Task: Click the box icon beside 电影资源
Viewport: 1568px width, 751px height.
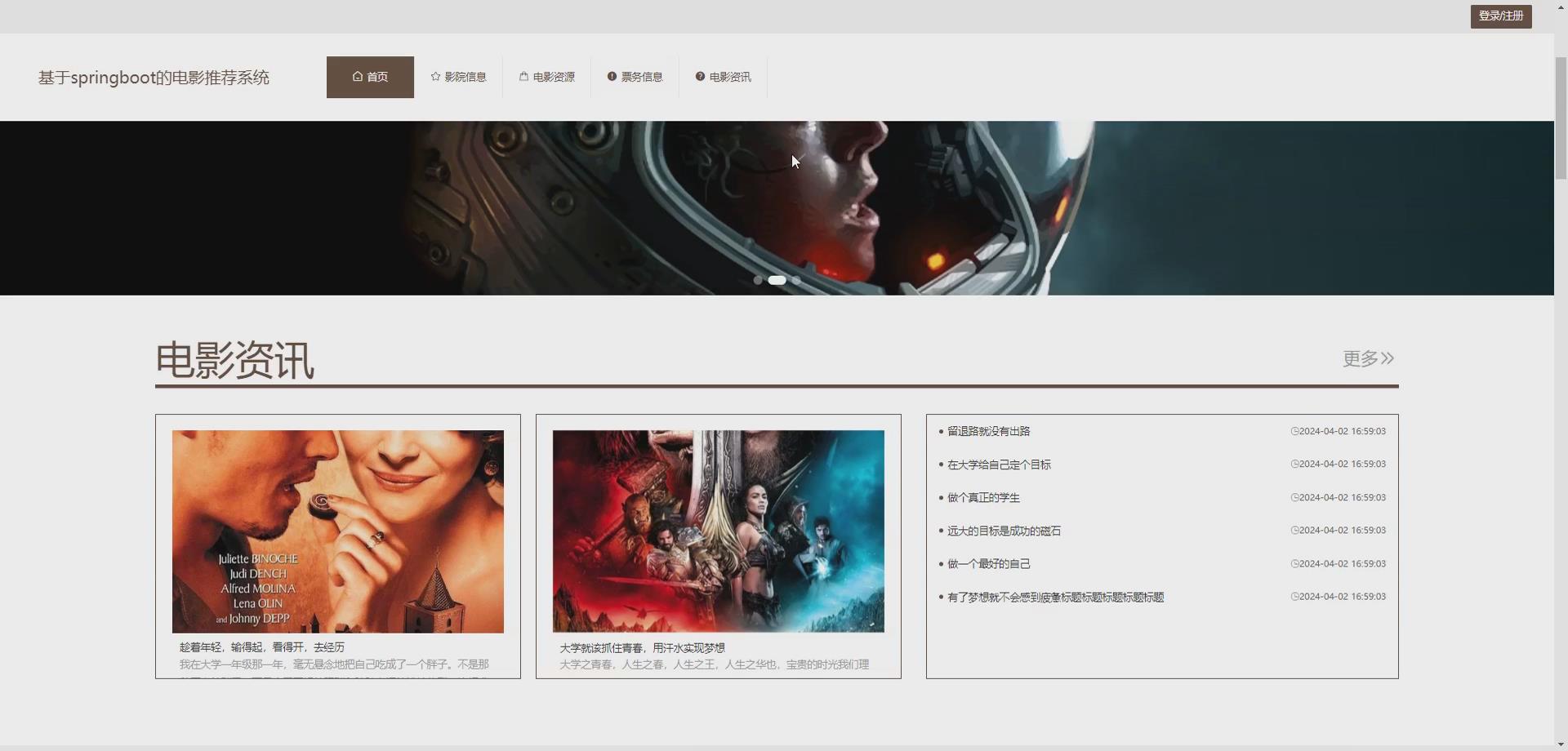Action: (523, 76)
